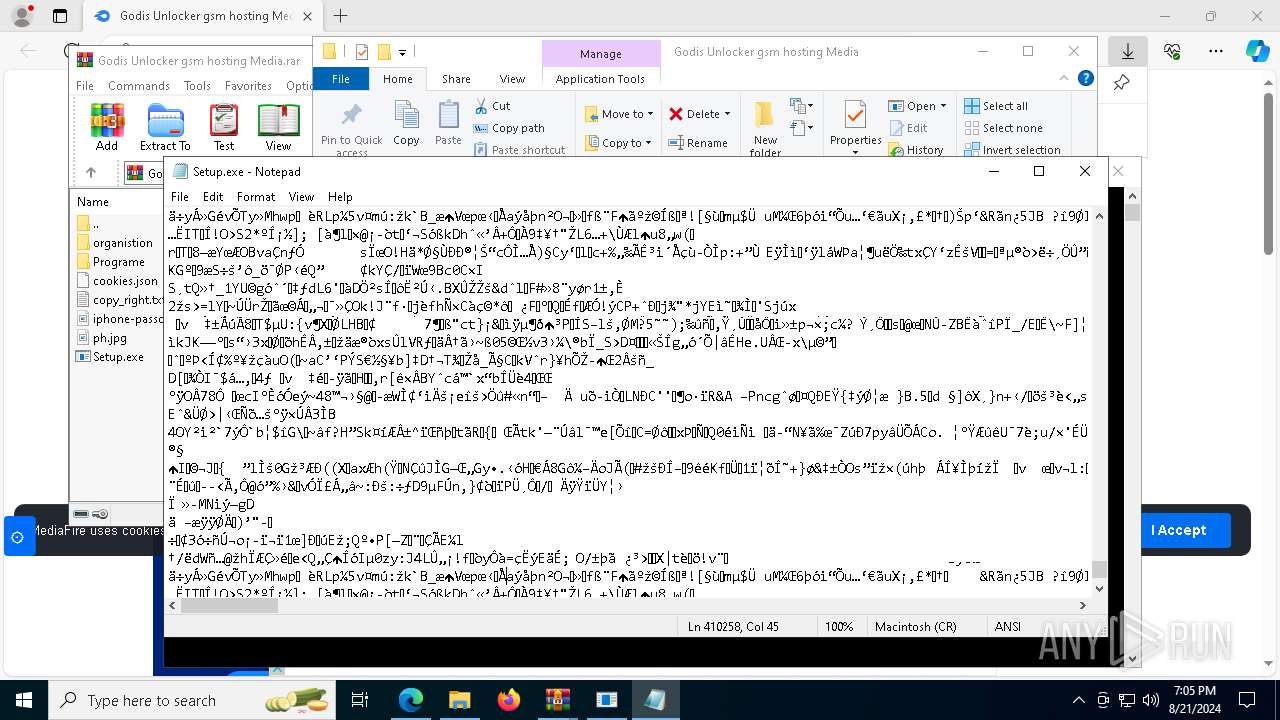Viewport: 1280px width, 720px height.
Task: Click the Explorer Help question mark icon
Action: (x=1086, y=78)
